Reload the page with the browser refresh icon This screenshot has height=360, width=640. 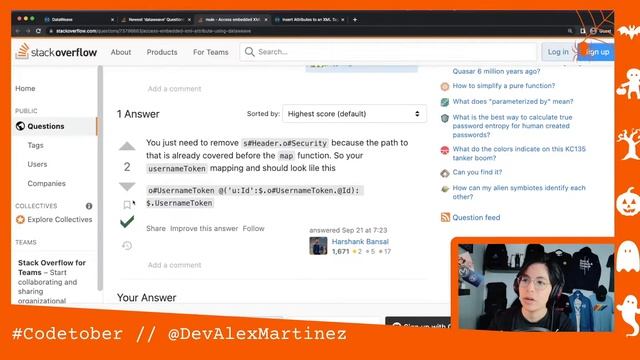click(x=38, y=31)
